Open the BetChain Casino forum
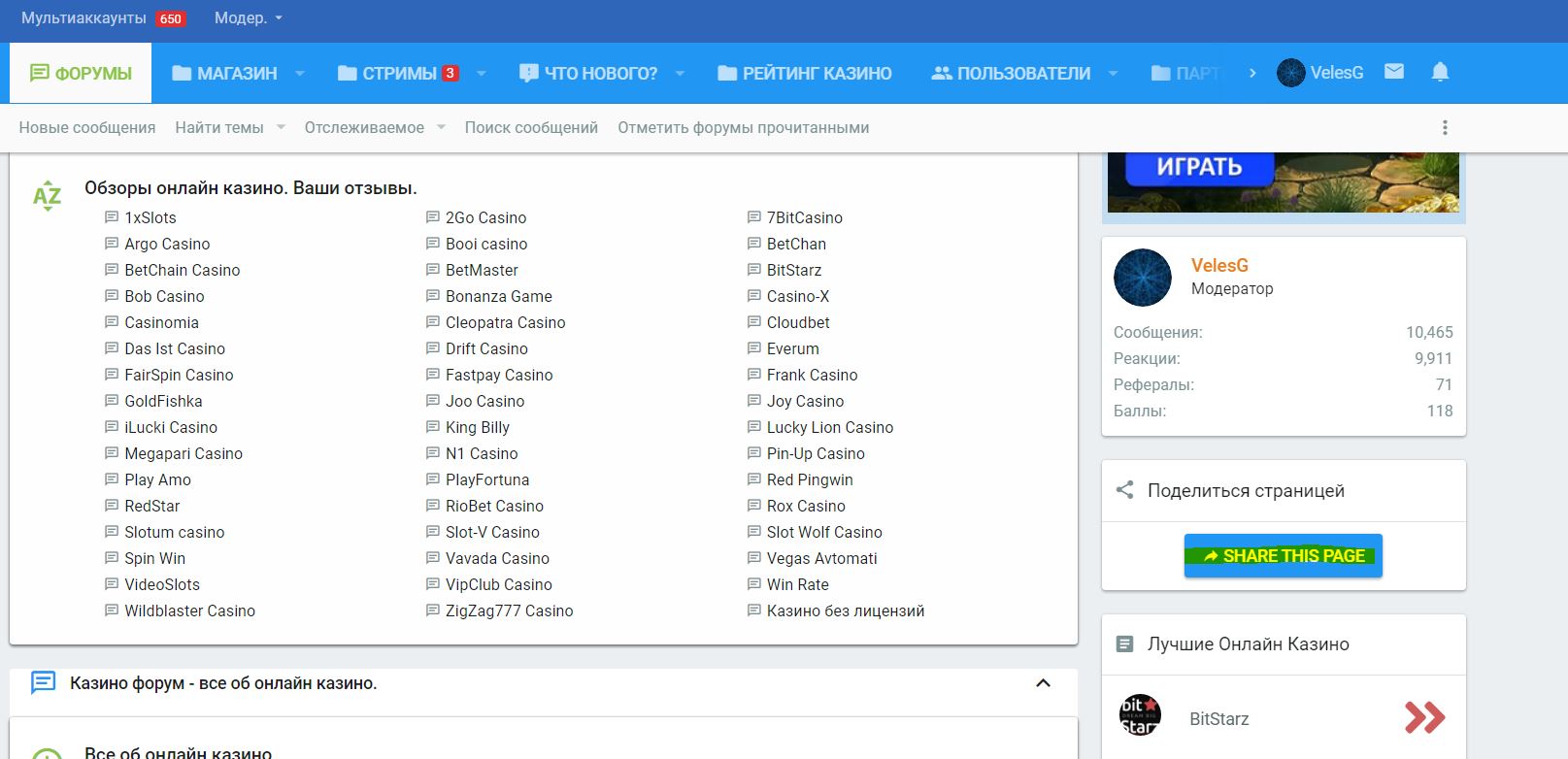The width and height of the screenshot is (1568, 759). [183, 270]
